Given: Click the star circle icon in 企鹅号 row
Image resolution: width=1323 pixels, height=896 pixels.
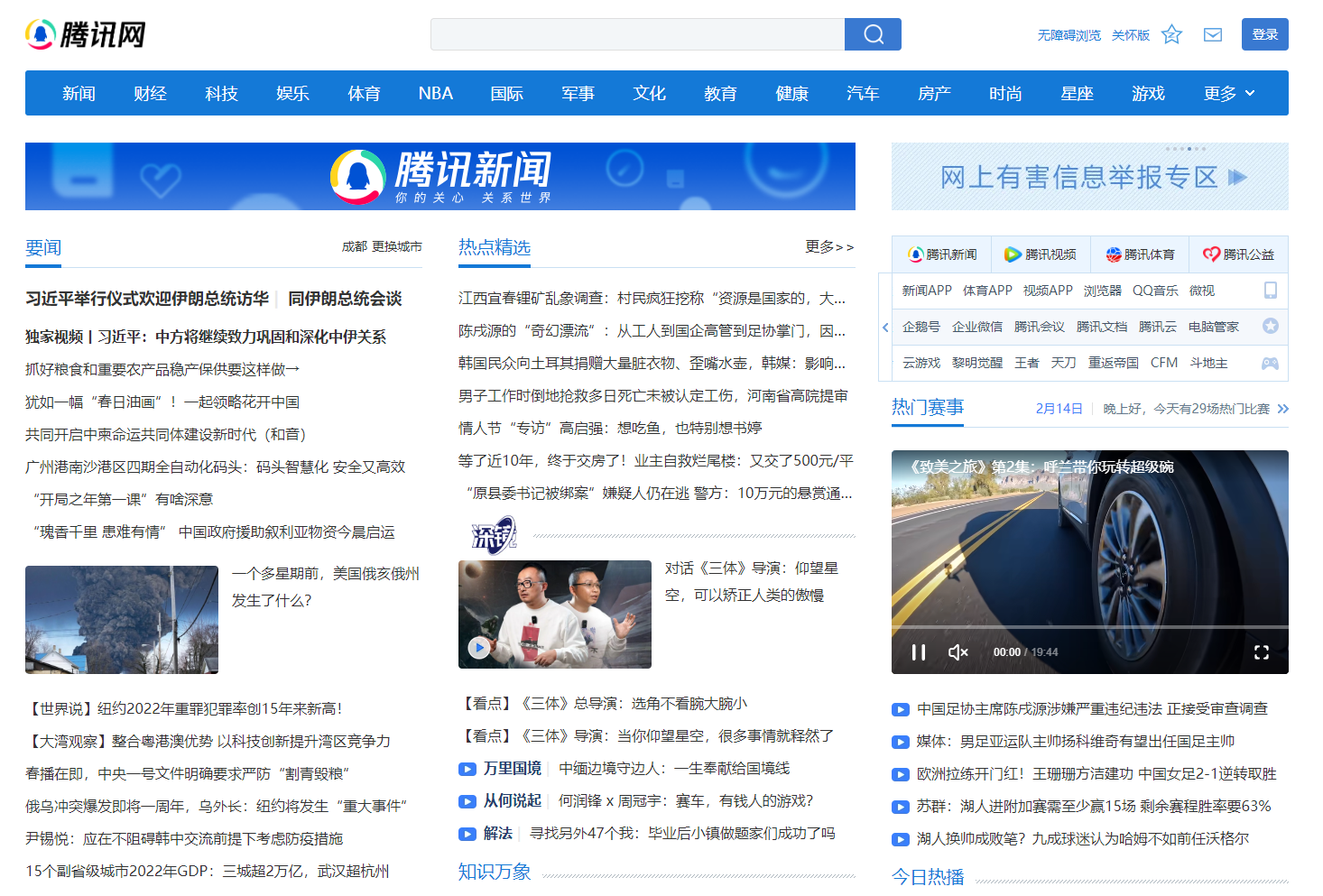Looking at the screenshot, I should point(1270,326).
